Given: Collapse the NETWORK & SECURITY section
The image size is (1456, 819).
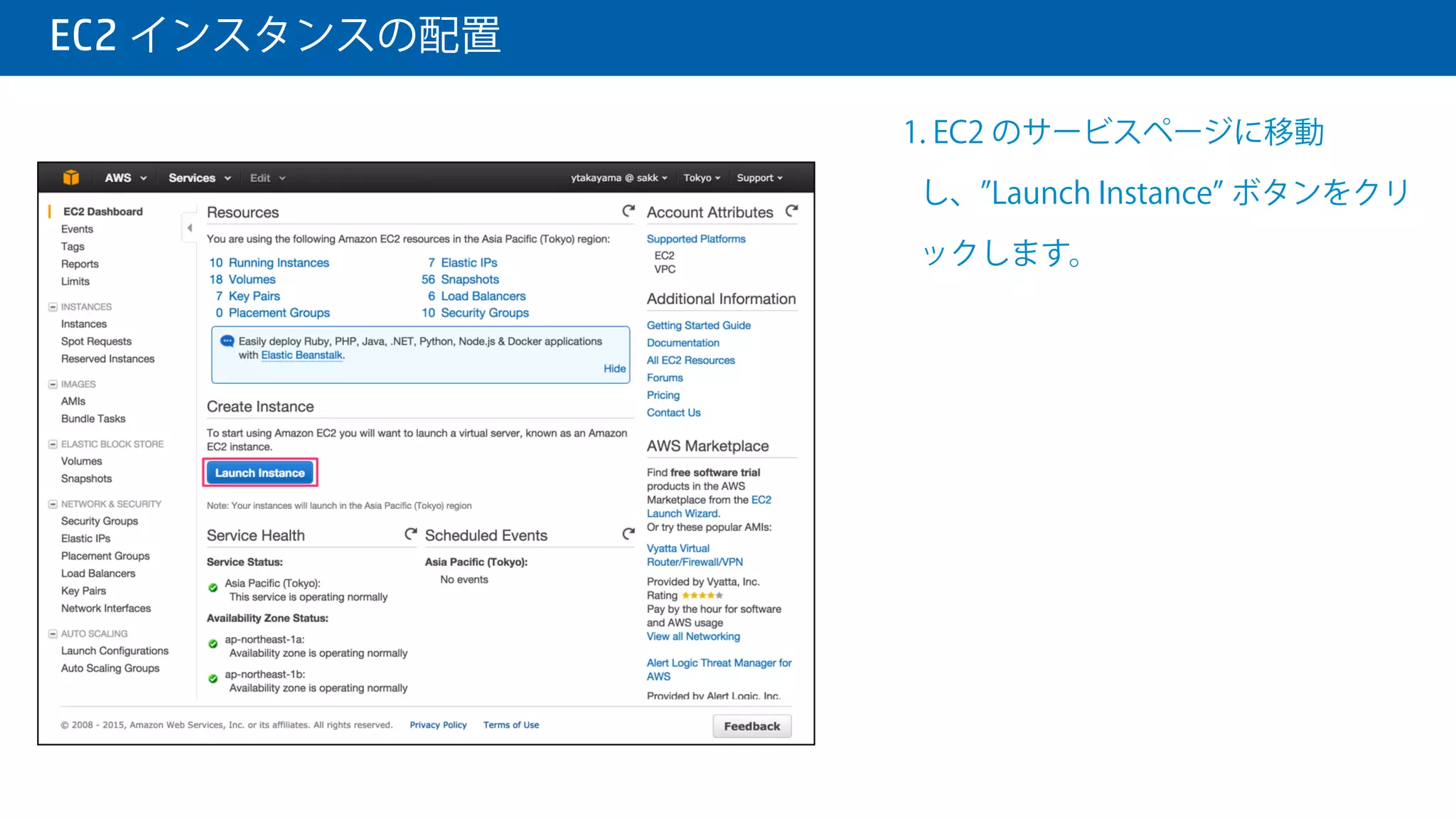Looking at the screenshot, I should coord(53,504).
